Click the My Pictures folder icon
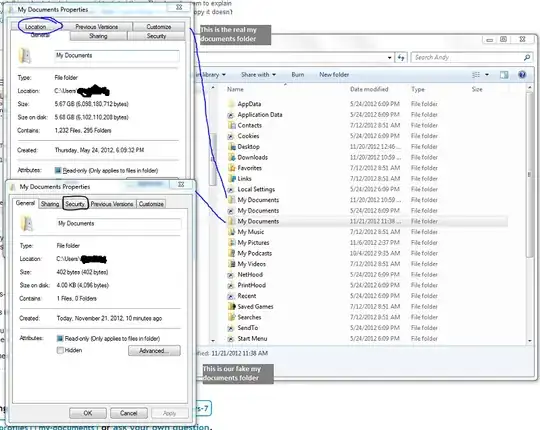Image resolution: width=540 pixels, height=430 pixels. pyautogui.click(x=231, y=243)
